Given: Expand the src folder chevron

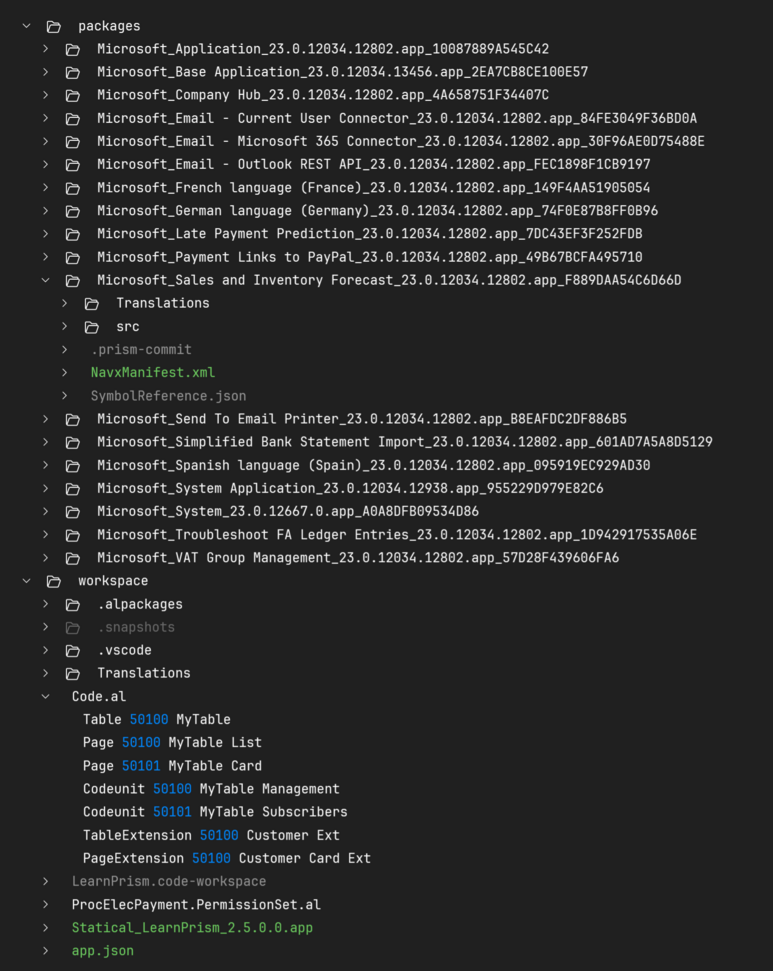Looking at the screenshot, I should (x=65, y=326).
